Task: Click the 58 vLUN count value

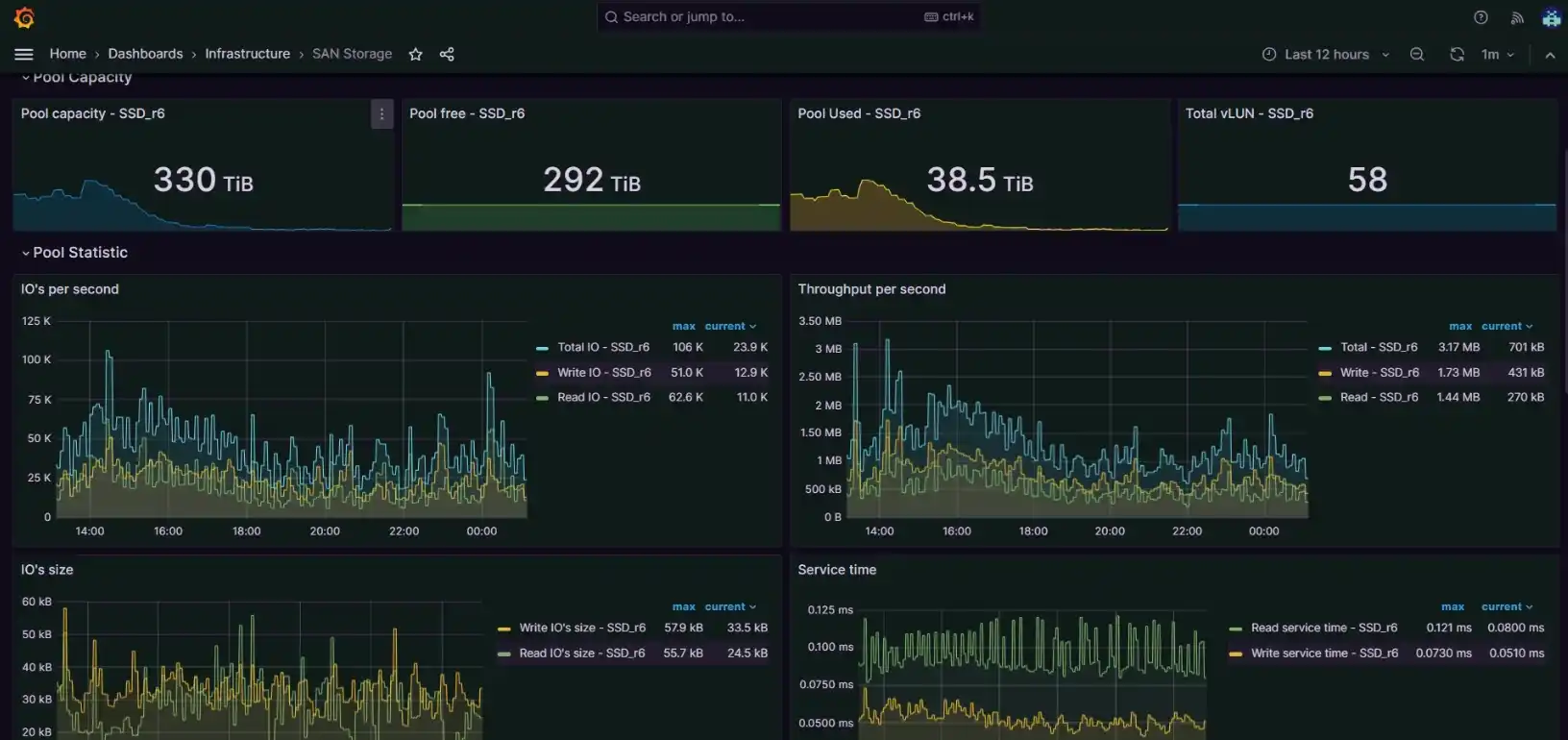Action: coord(1367,180)
